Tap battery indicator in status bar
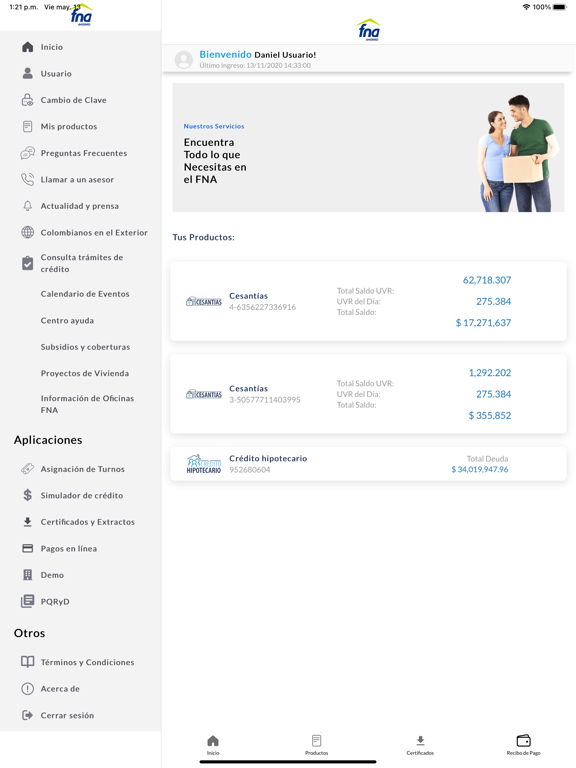Viewport: 576px width, 768px height. click(x=559, y=7)
